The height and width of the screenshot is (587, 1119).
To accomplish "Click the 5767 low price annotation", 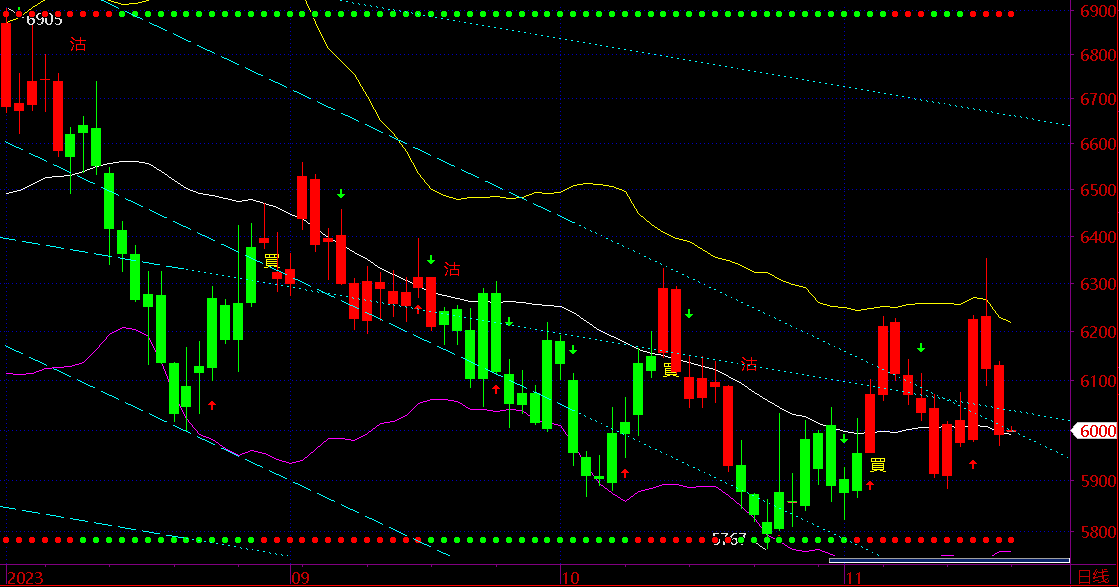I will click(x=729, y=539).
